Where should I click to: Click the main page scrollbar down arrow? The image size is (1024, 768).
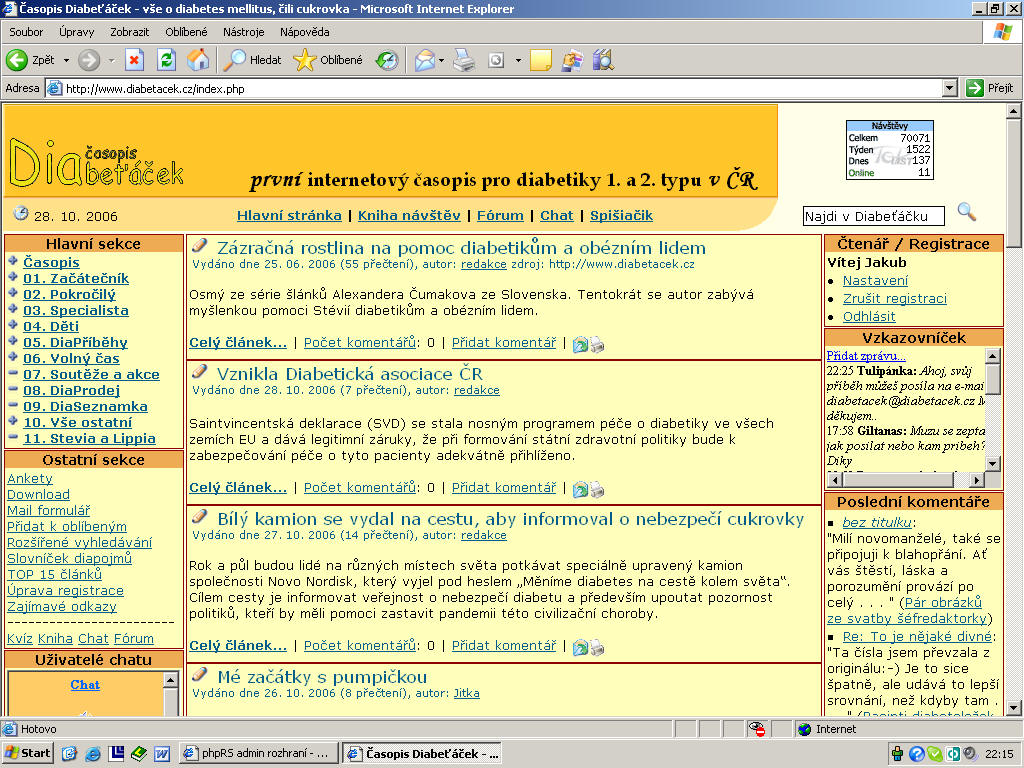coord(1013,707)
